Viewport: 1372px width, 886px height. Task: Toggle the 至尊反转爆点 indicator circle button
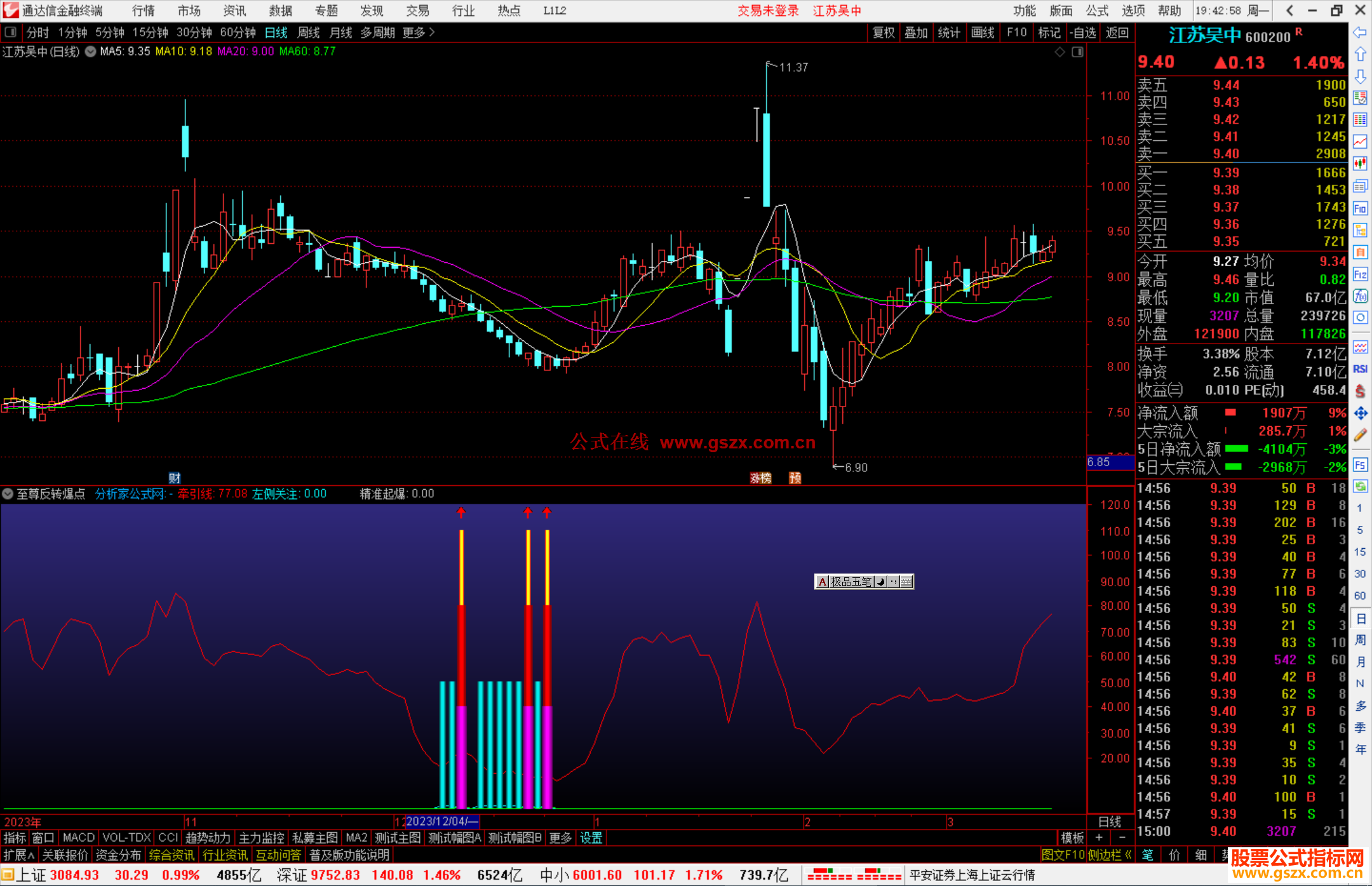point(8,493)
